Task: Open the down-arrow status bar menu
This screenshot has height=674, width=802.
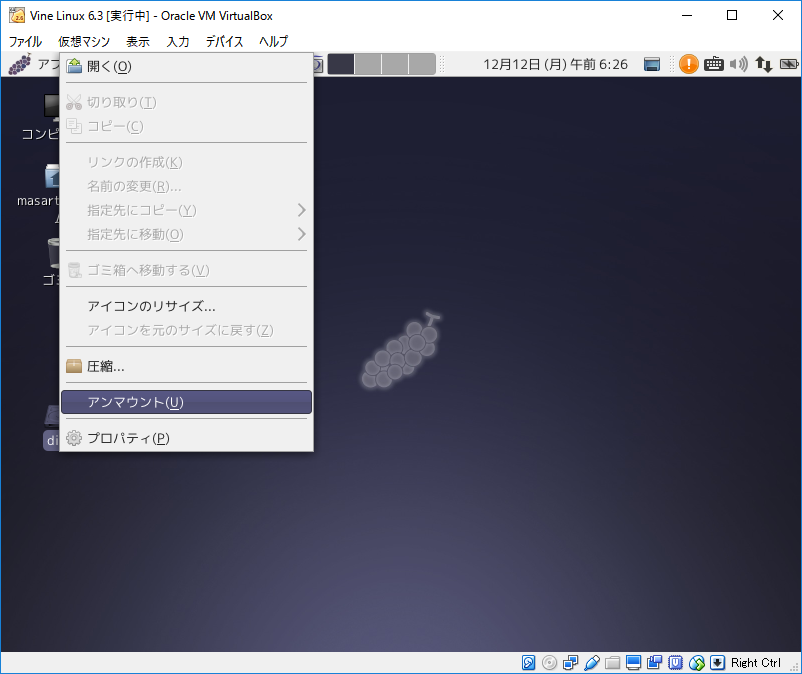Action: click(719, 662)
